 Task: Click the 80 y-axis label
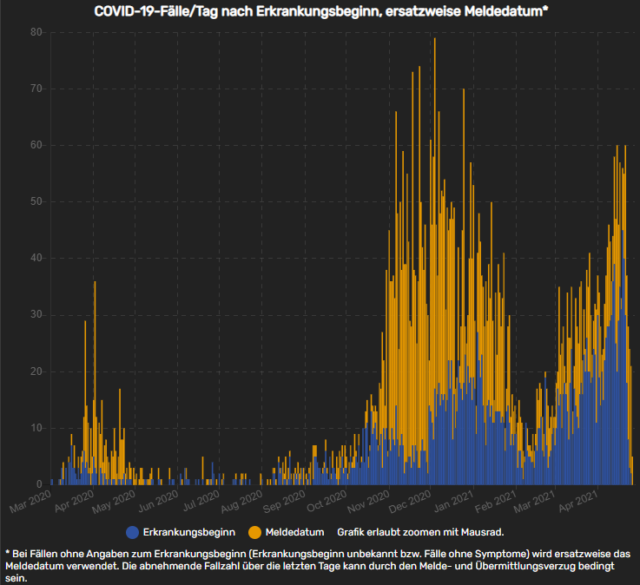pyautogui.click(x=36, y=32)
